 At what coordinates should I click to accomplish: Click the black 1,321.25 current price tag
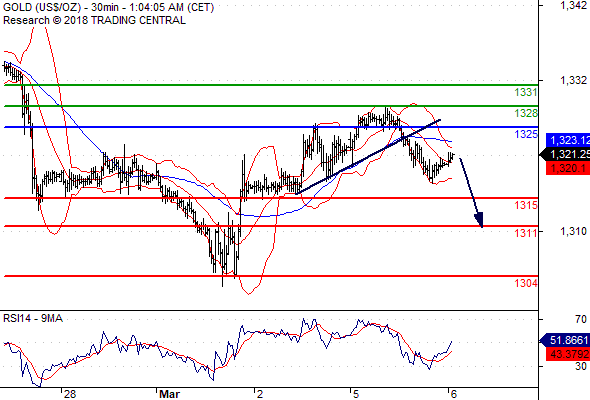pyautogui.click(x=565, y=154)
